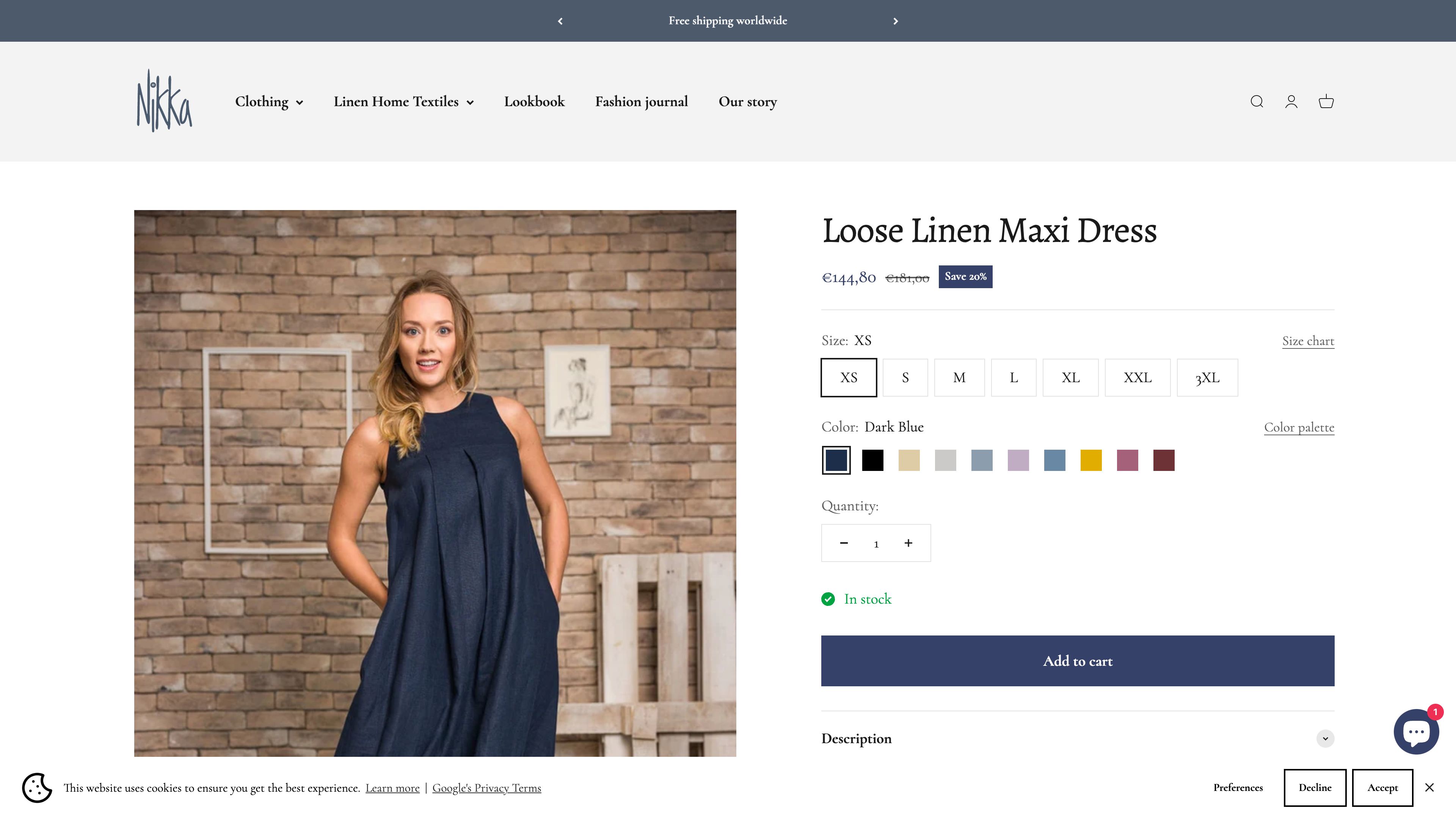Advance to the next announcement message
The image size is (1456, 819).
point(895,21)
